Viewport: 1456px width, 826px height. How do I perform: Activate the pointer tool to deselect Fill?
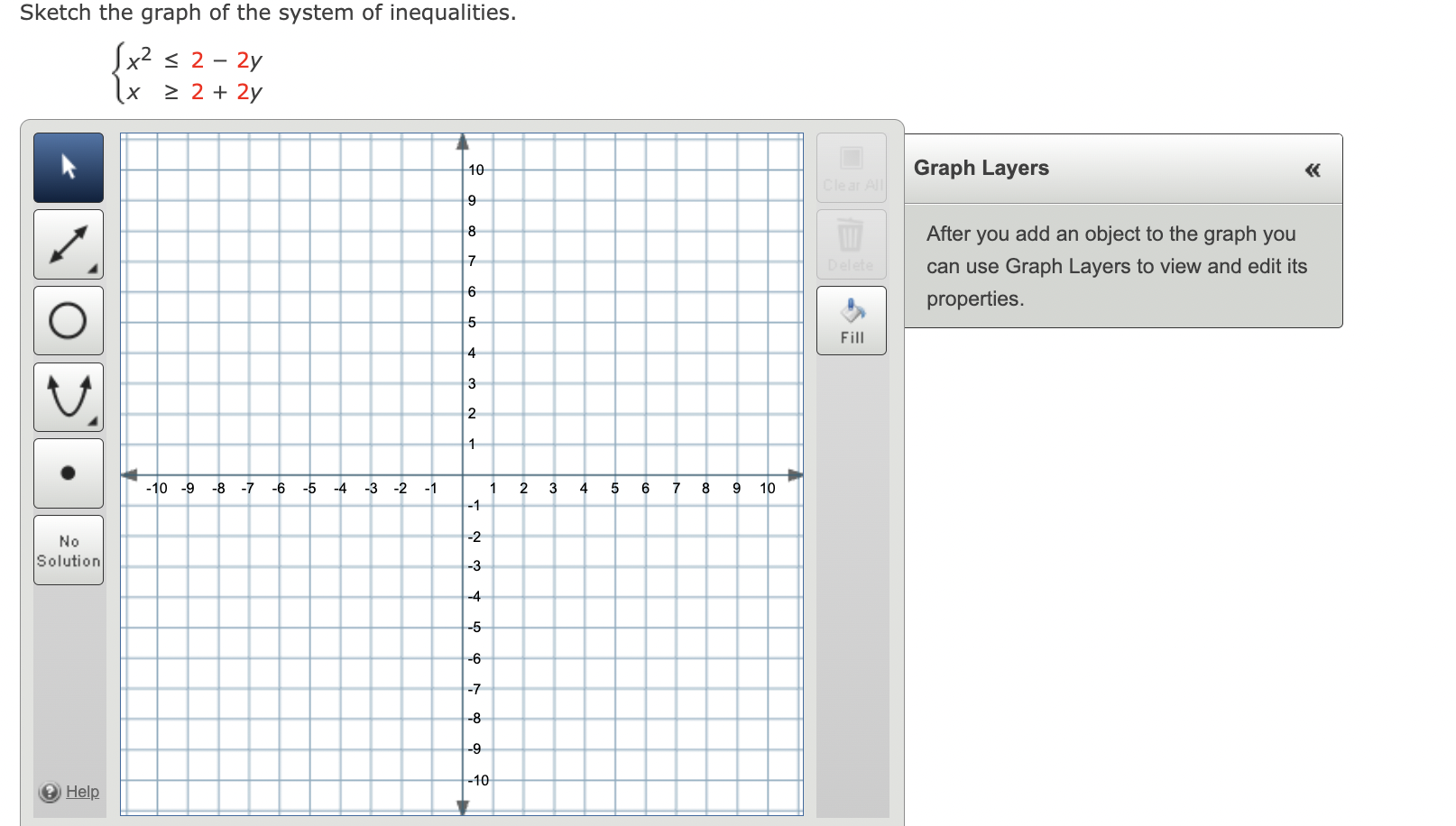tap(68, 167)
